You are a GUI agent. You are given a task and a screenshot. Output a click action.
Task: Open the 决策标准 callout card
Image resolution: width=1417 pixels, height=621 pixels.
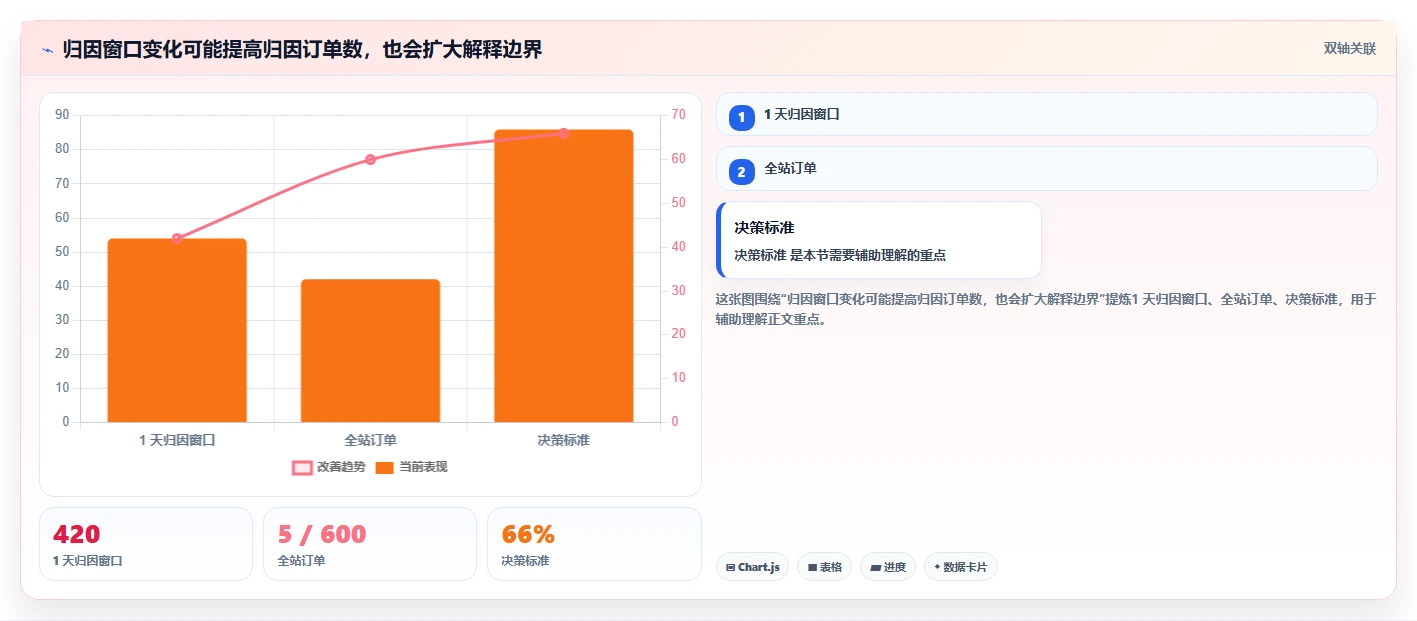[879, 240]
